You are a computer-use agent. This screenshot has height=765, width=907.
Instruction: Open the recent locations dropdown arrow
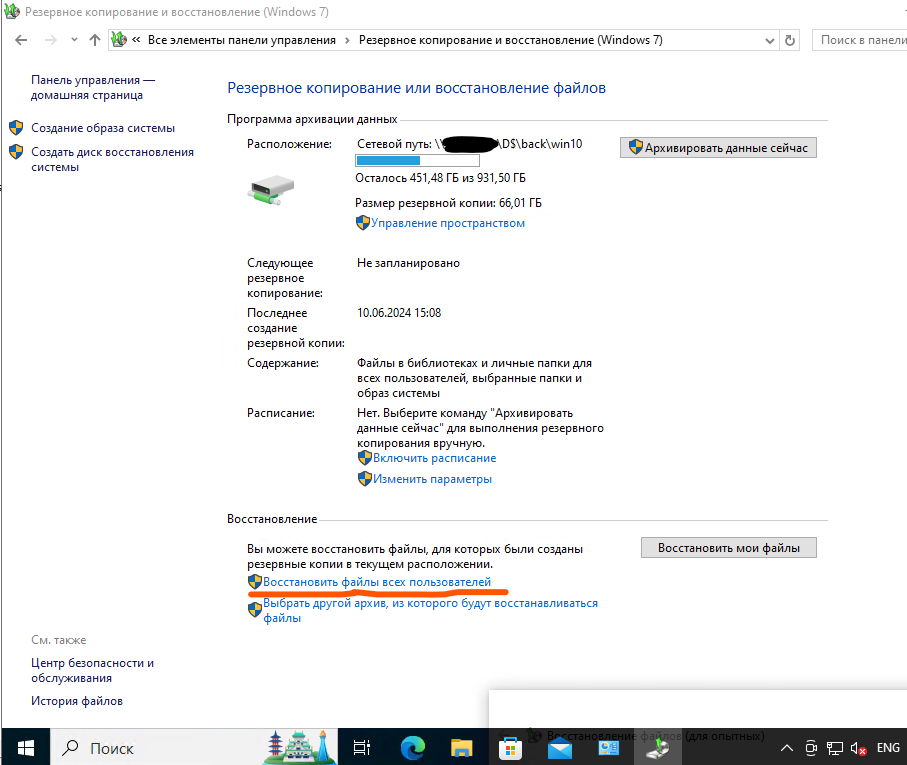pos(74,40)
